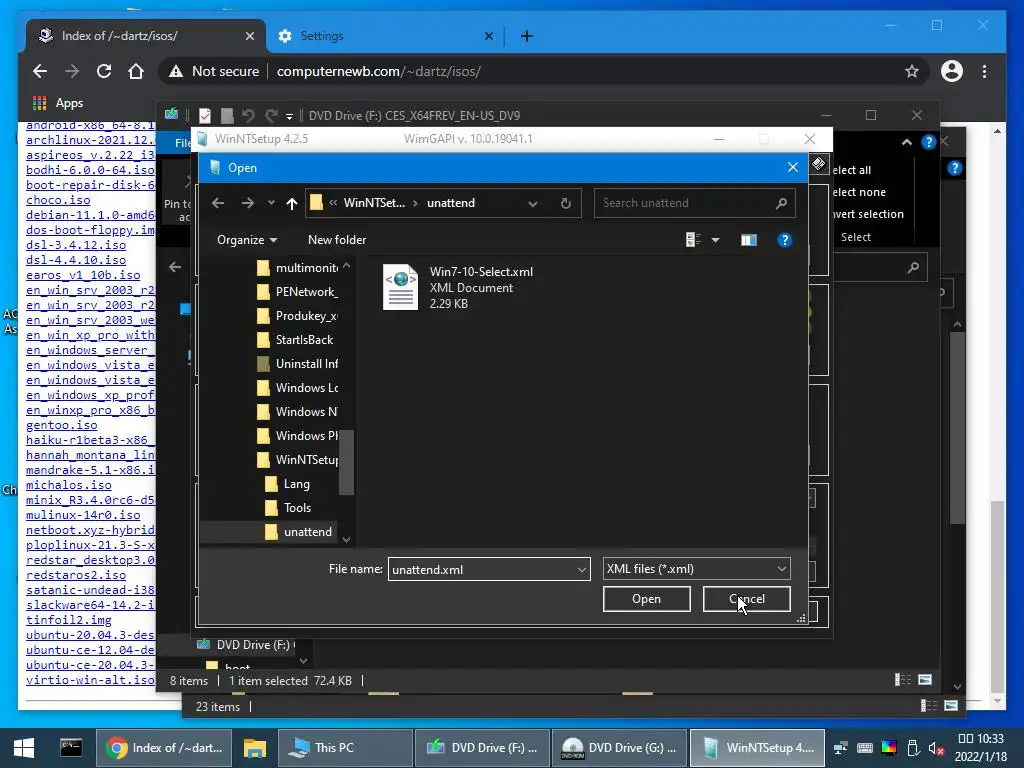The height and width of the screenshot is (768, 1024).
Task: Open the Organize menu
Action: tap(247, 240)
